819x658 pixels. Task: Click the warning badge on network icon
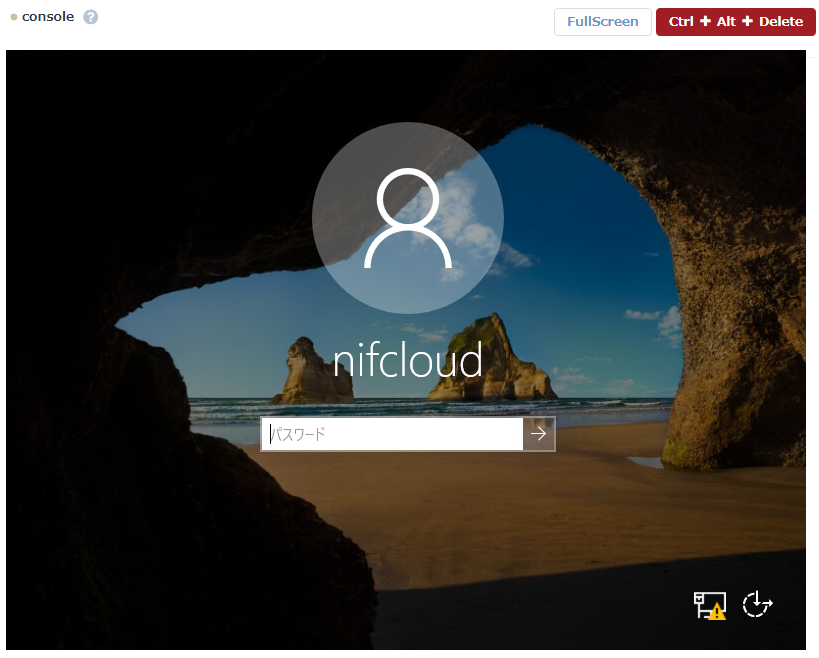click(x=717, y=612)
